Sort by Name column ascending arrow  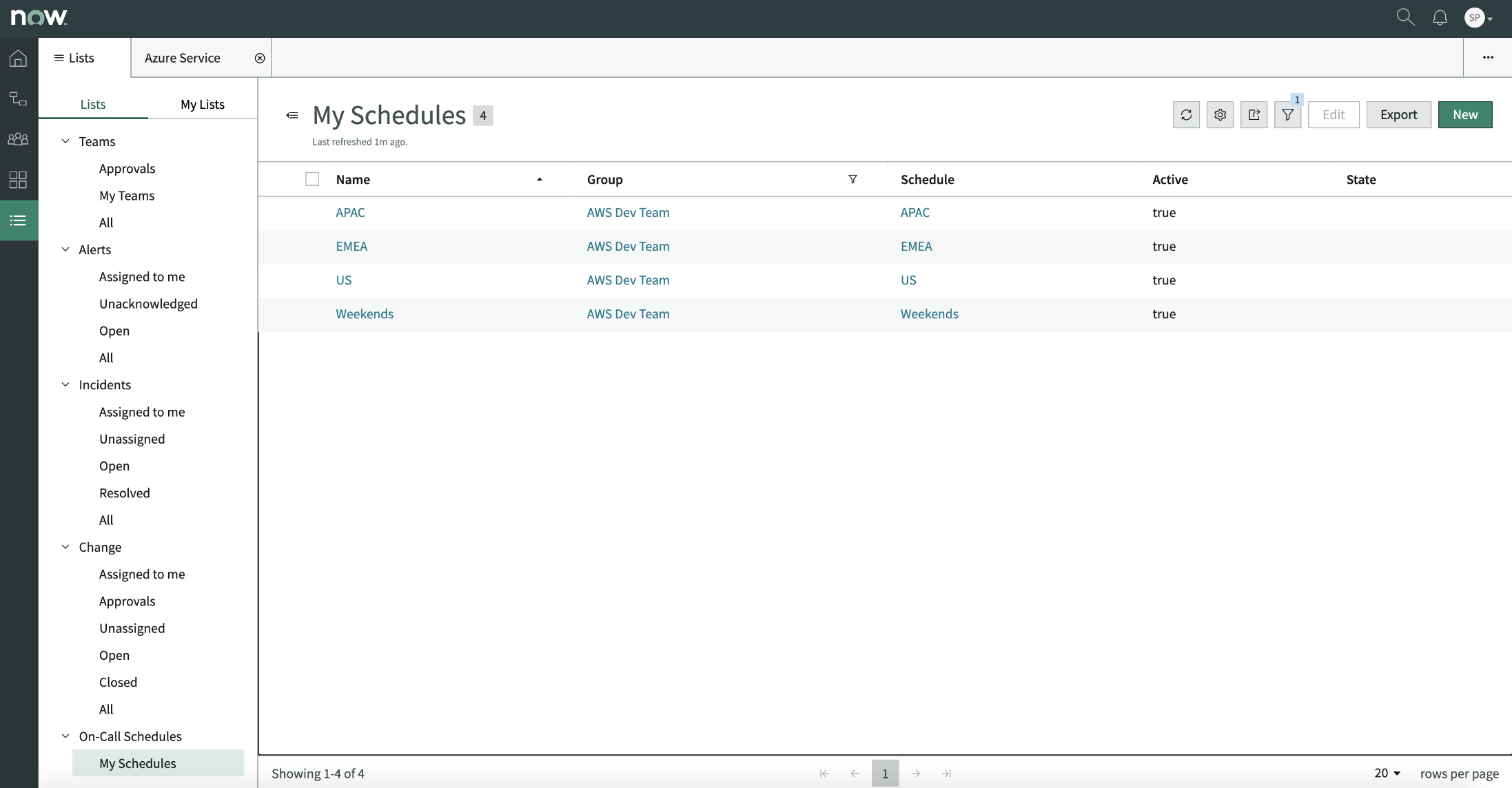pos(540,179)
